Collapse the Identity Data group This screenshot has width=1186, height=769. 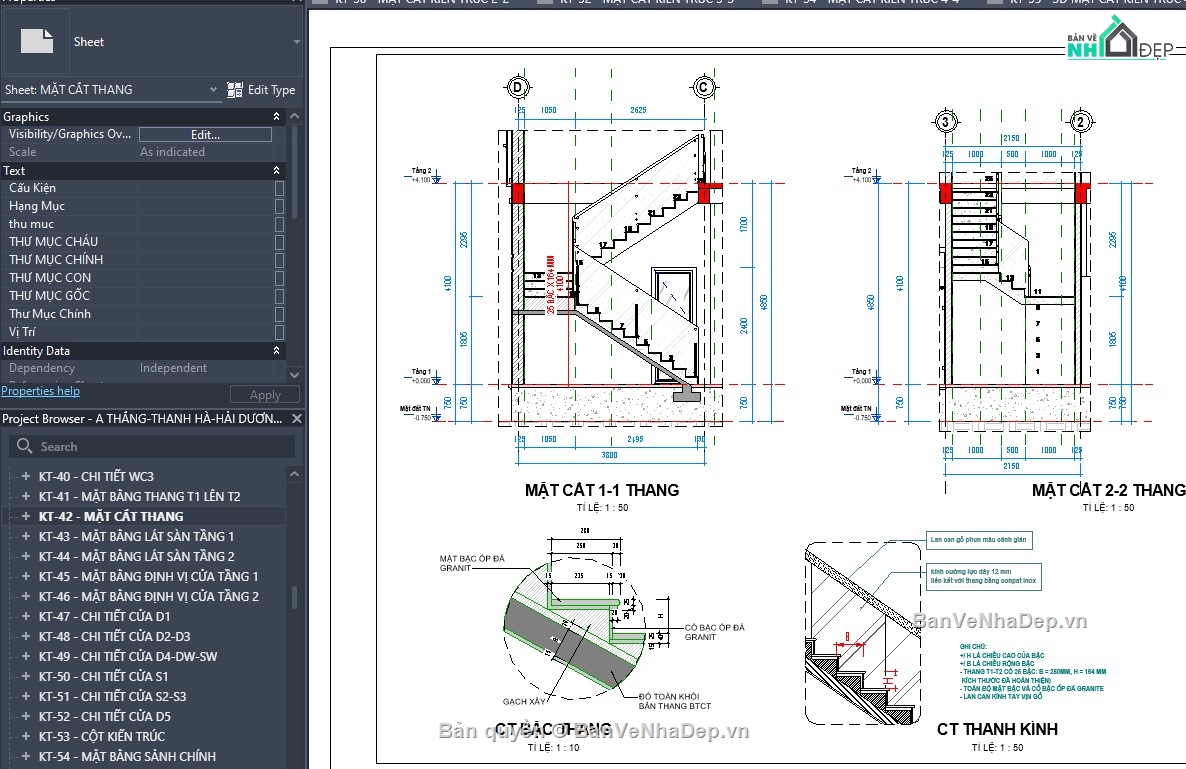(276, 351)
